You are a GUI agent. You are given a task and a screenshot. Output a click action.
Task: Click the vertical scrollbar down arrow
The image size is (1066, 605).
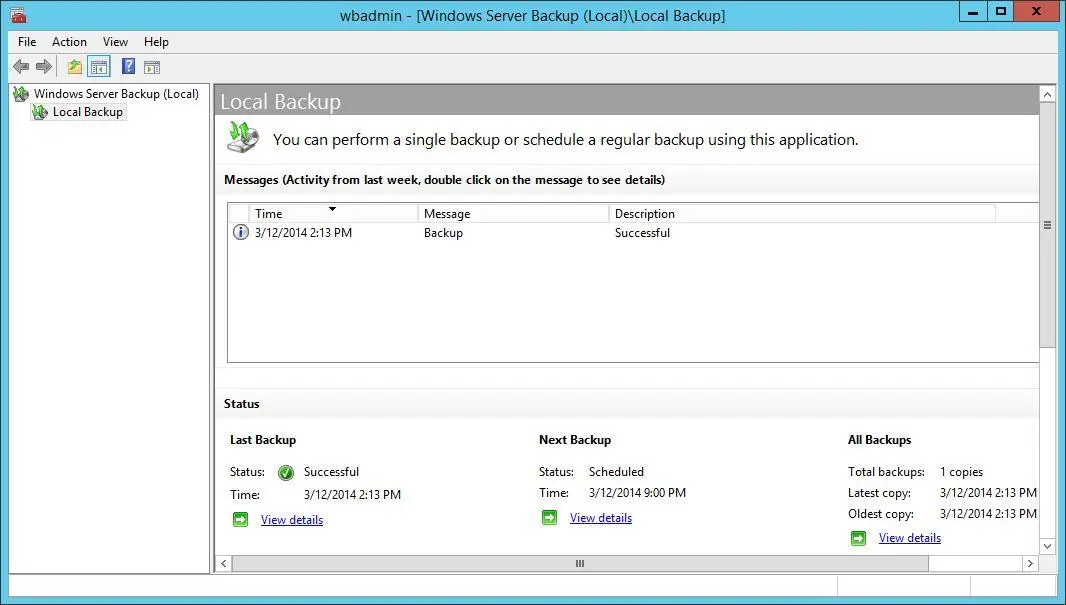click(x=1048, y=545)
